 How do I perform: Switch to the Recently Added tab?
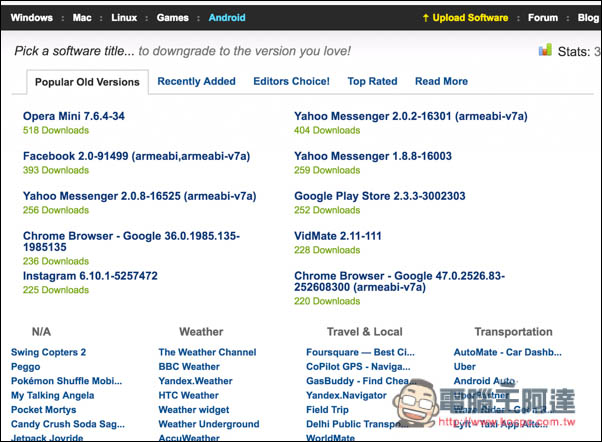coord(197,81)
